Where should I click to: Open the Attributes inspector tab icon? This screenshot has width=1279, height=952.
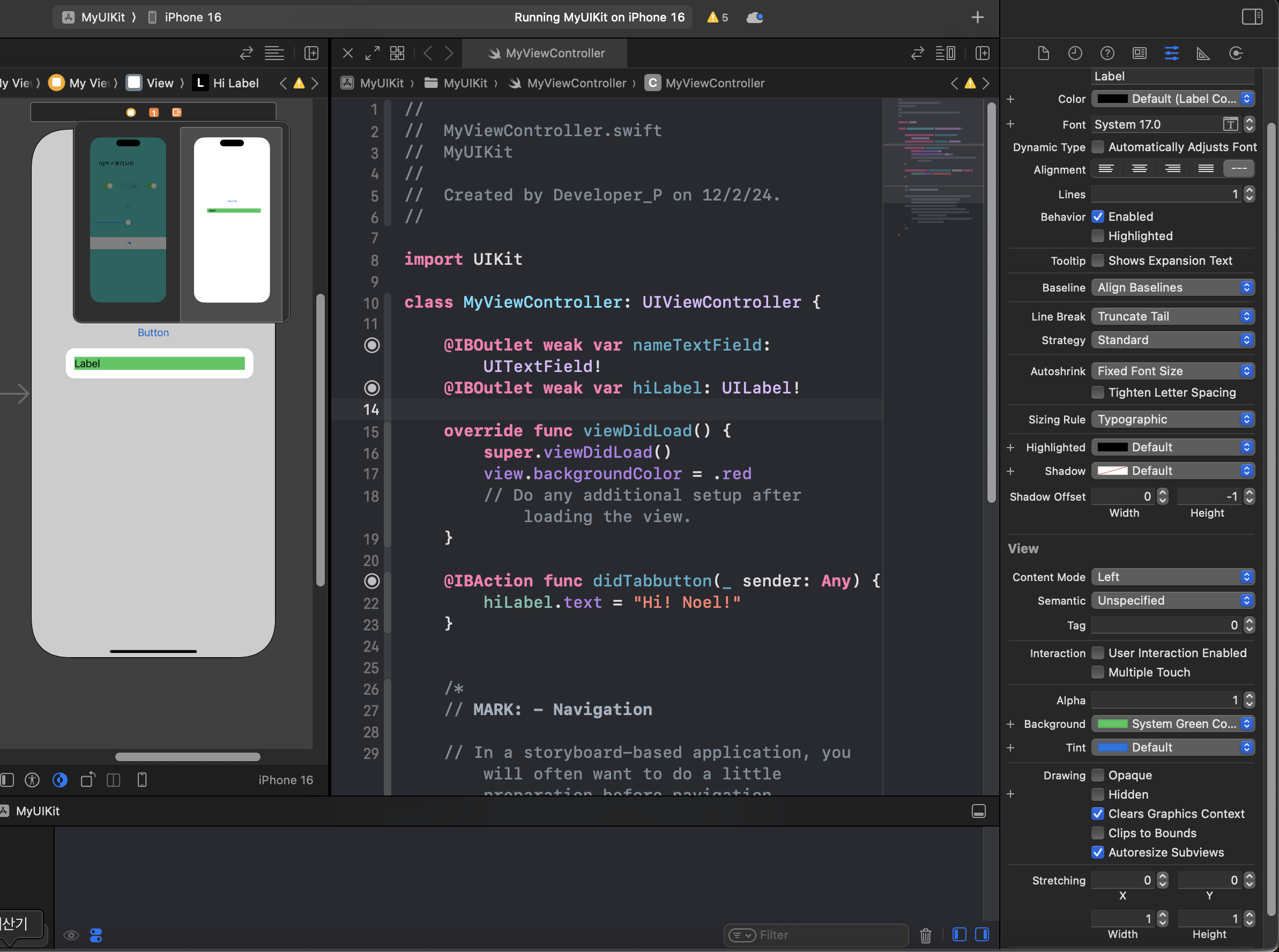click(1171, 54)
